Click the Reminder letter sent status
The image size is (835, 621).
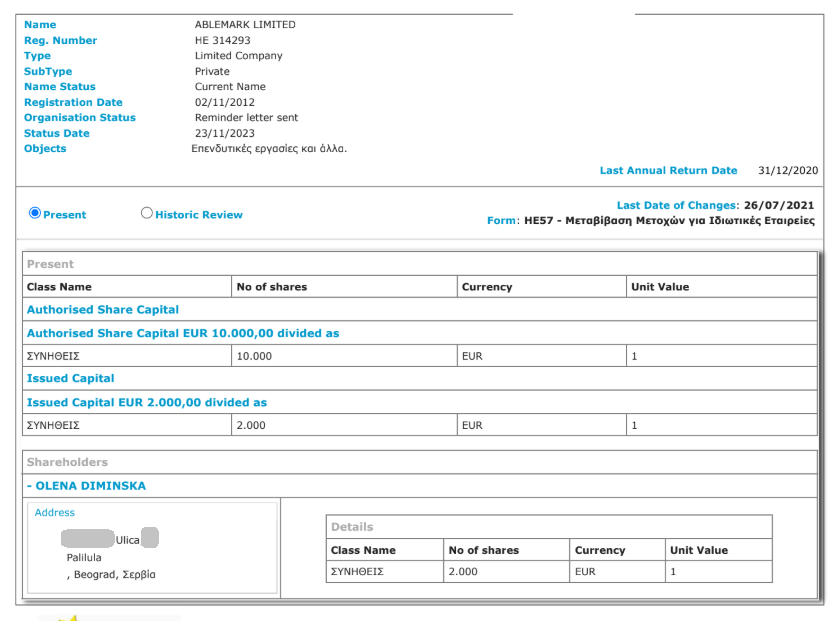pos(246,118)
